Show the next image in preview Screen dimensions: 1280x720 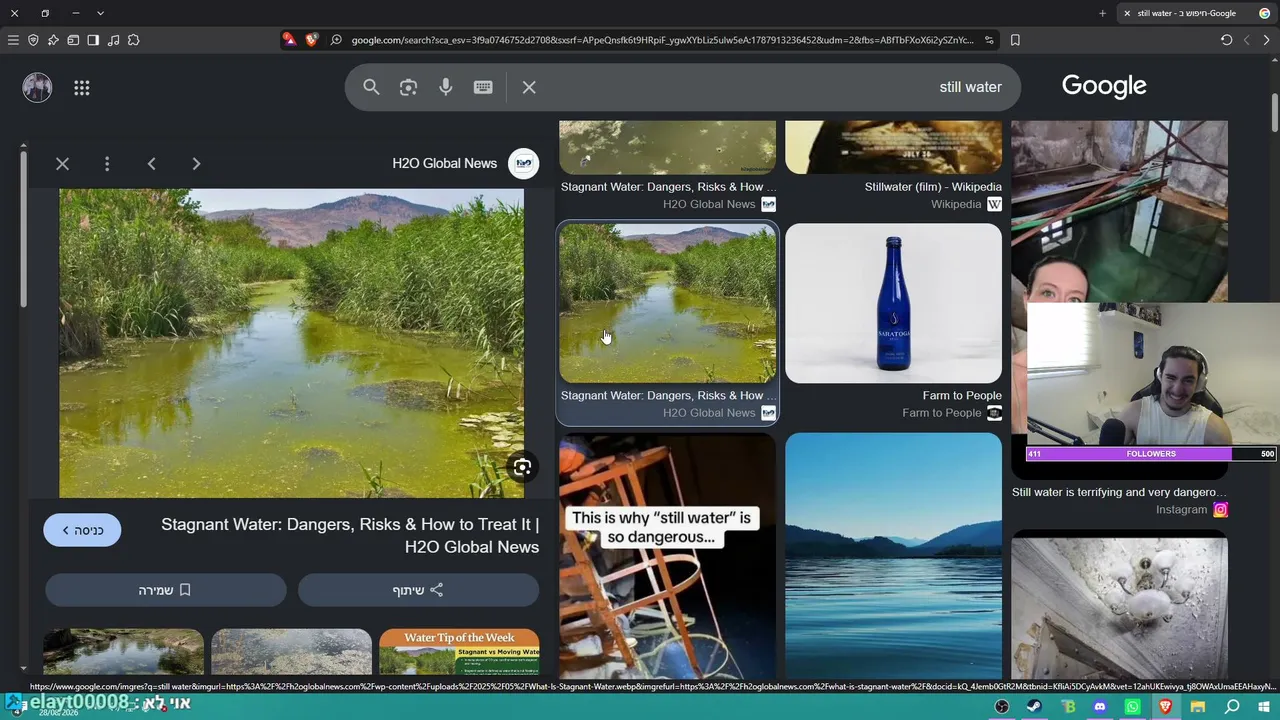click(196, 164)
